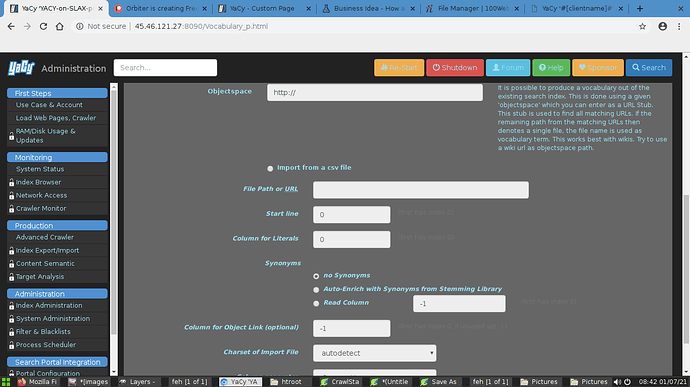This screenshot has width=690, height=387.
Task: Open the browser home page
Action: (x=59, y=26)
